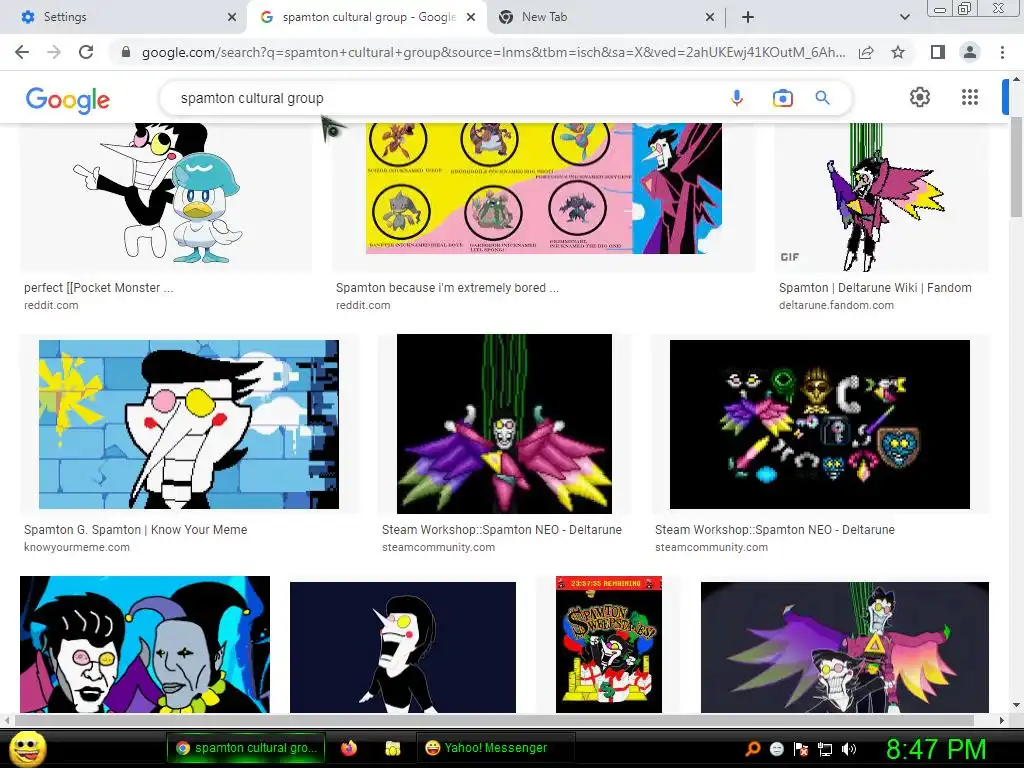Click the Google search text box
Screen dimensions: 1024x768
444,98
